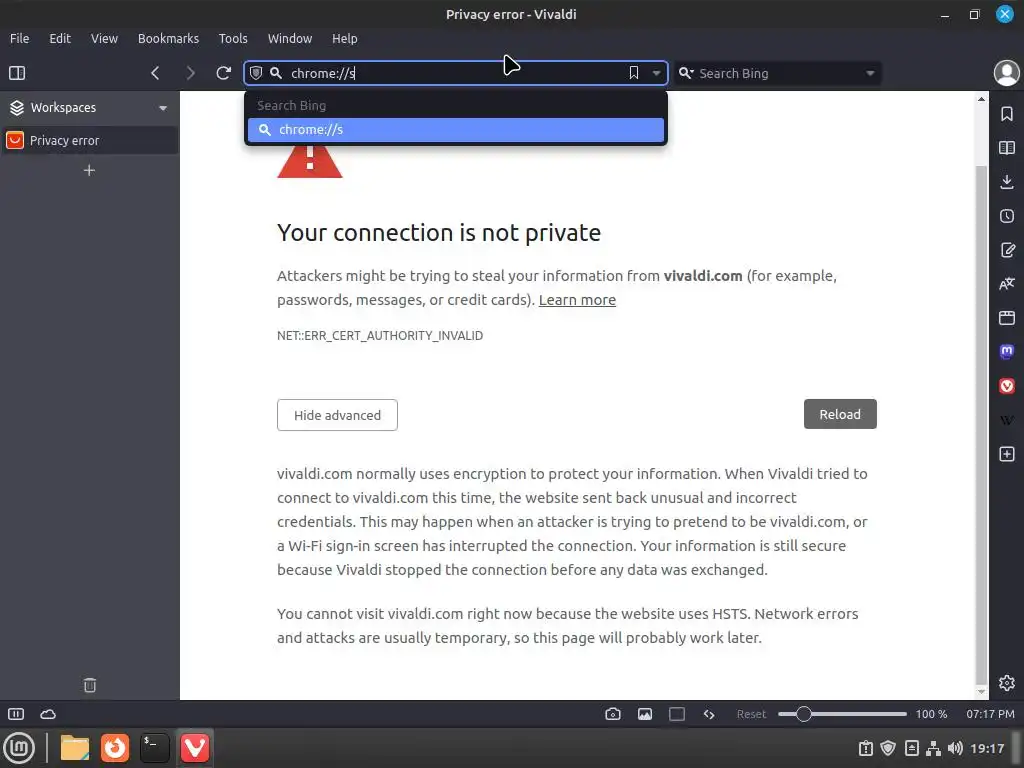1024x768 pixels.
Task: Choose the chrome://s search suggestion
Action: [x=456, y=130]
